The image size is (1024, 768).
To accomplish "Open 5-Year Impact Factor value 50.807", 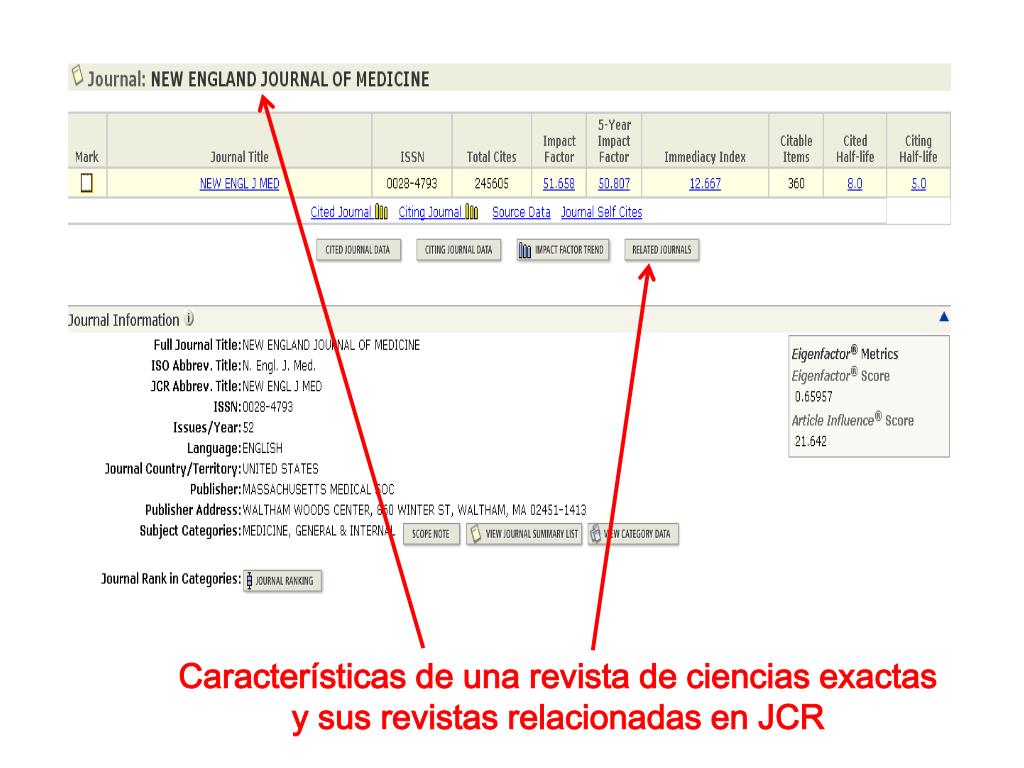I will (614, 184).
